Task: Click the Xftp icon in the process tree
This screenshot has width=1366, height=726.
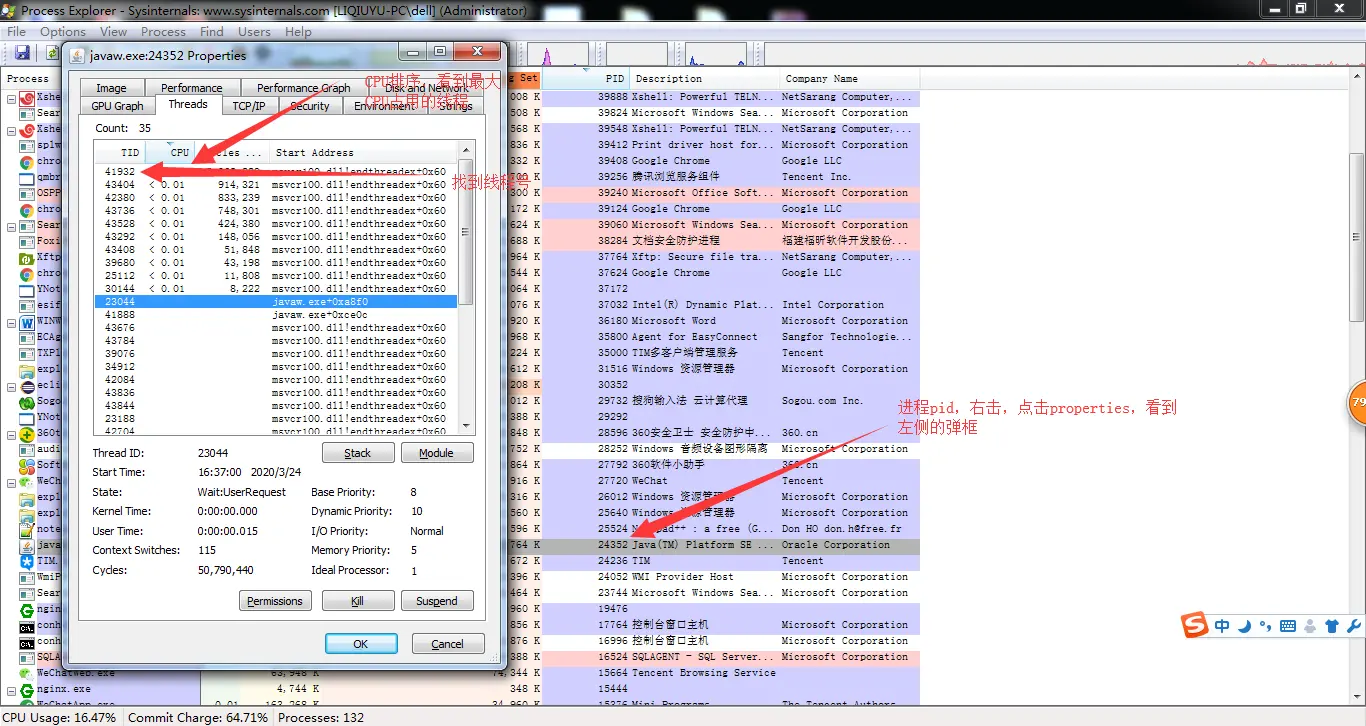Action: pos(27,257)
